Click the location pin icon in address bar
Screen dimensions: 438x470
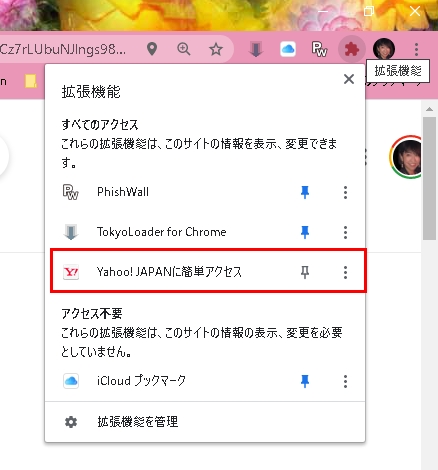tap(152, 49)
